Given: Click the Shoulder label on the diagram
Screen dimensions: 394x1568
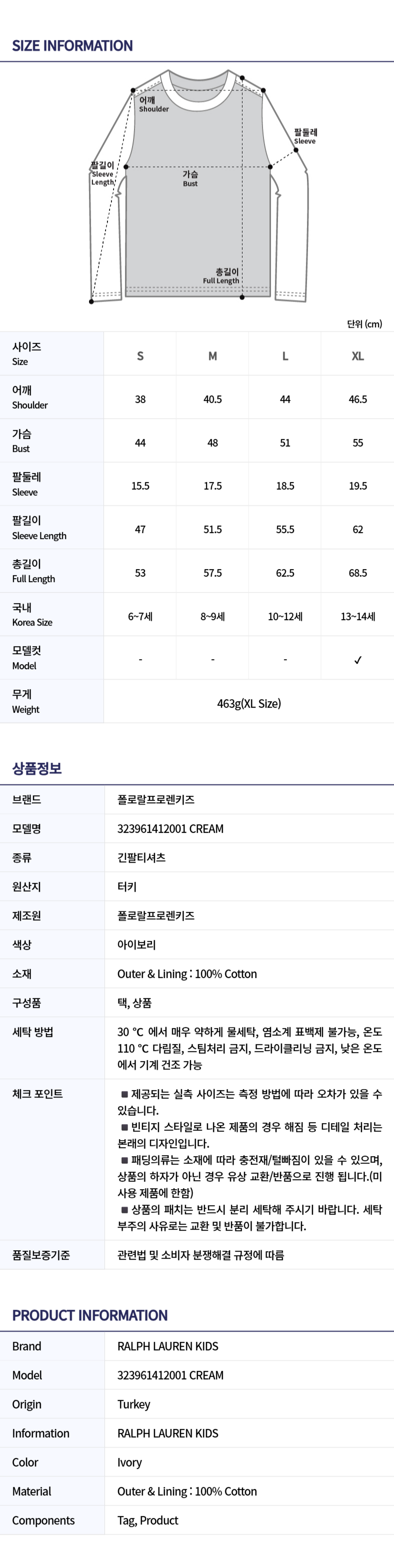Looking at the screenshot, I should [153, 105].
